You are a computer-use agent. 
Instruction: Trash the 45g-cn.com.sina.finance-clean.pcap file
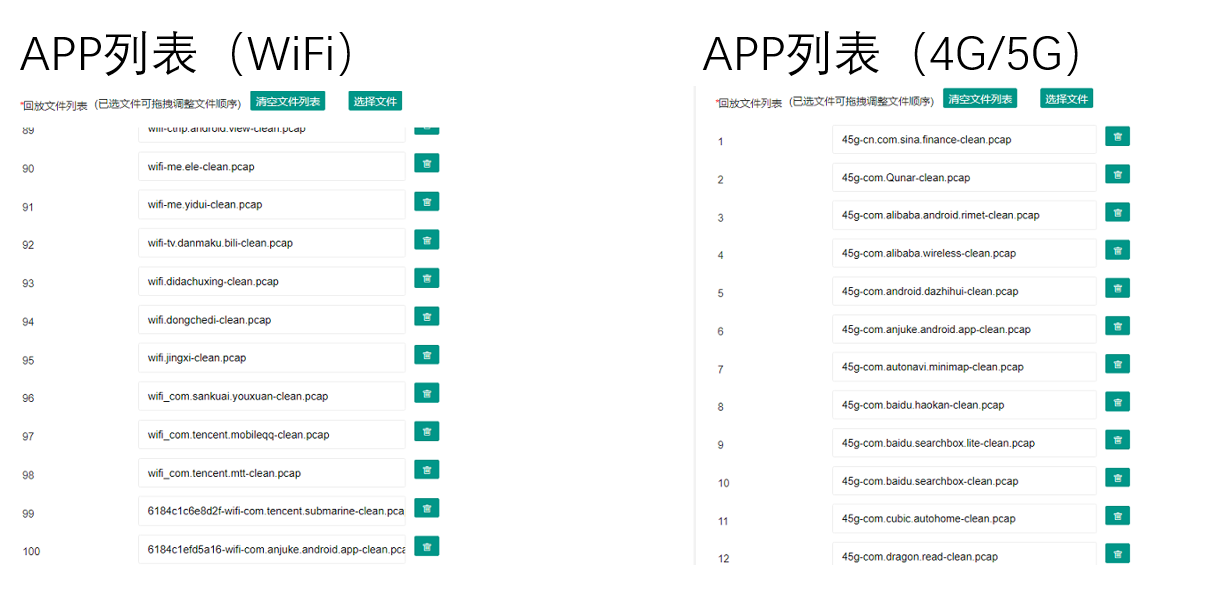click(1117, 137)
